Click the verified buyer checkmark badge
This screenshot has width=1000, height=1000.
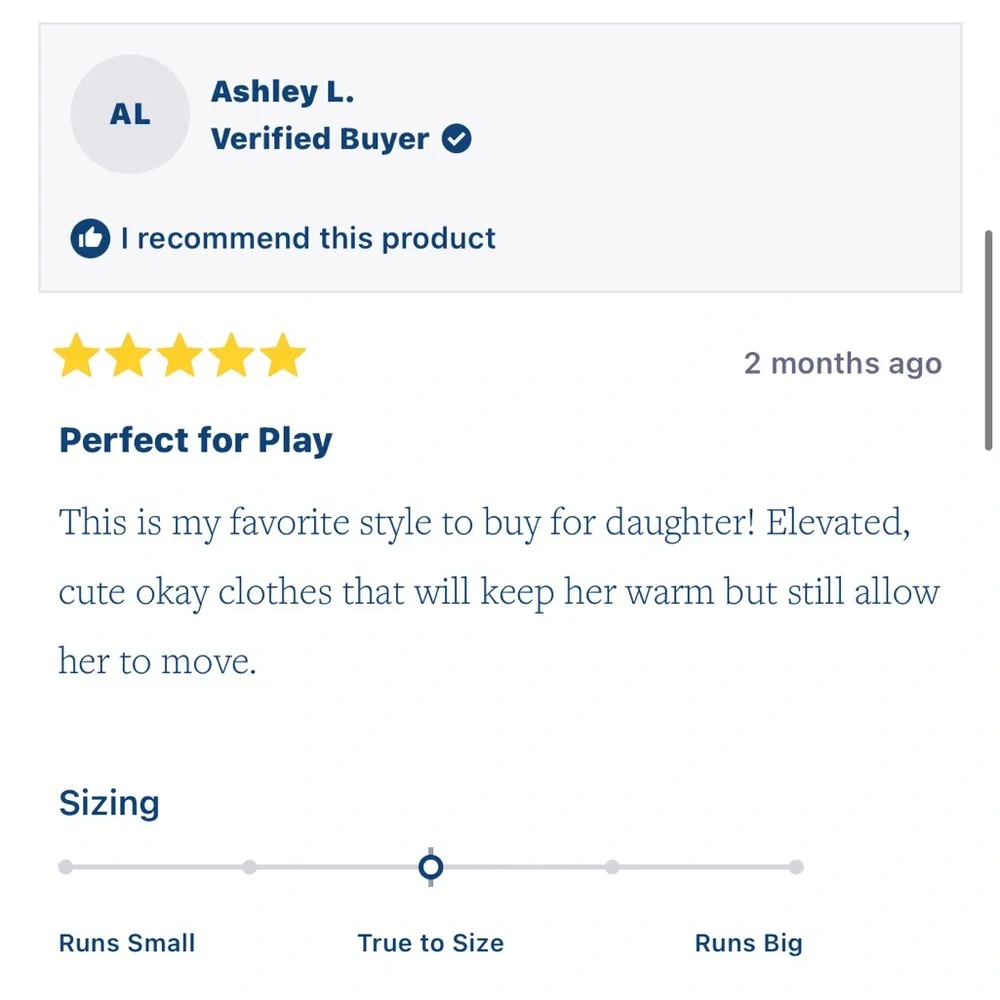click(x=457, y=138)
